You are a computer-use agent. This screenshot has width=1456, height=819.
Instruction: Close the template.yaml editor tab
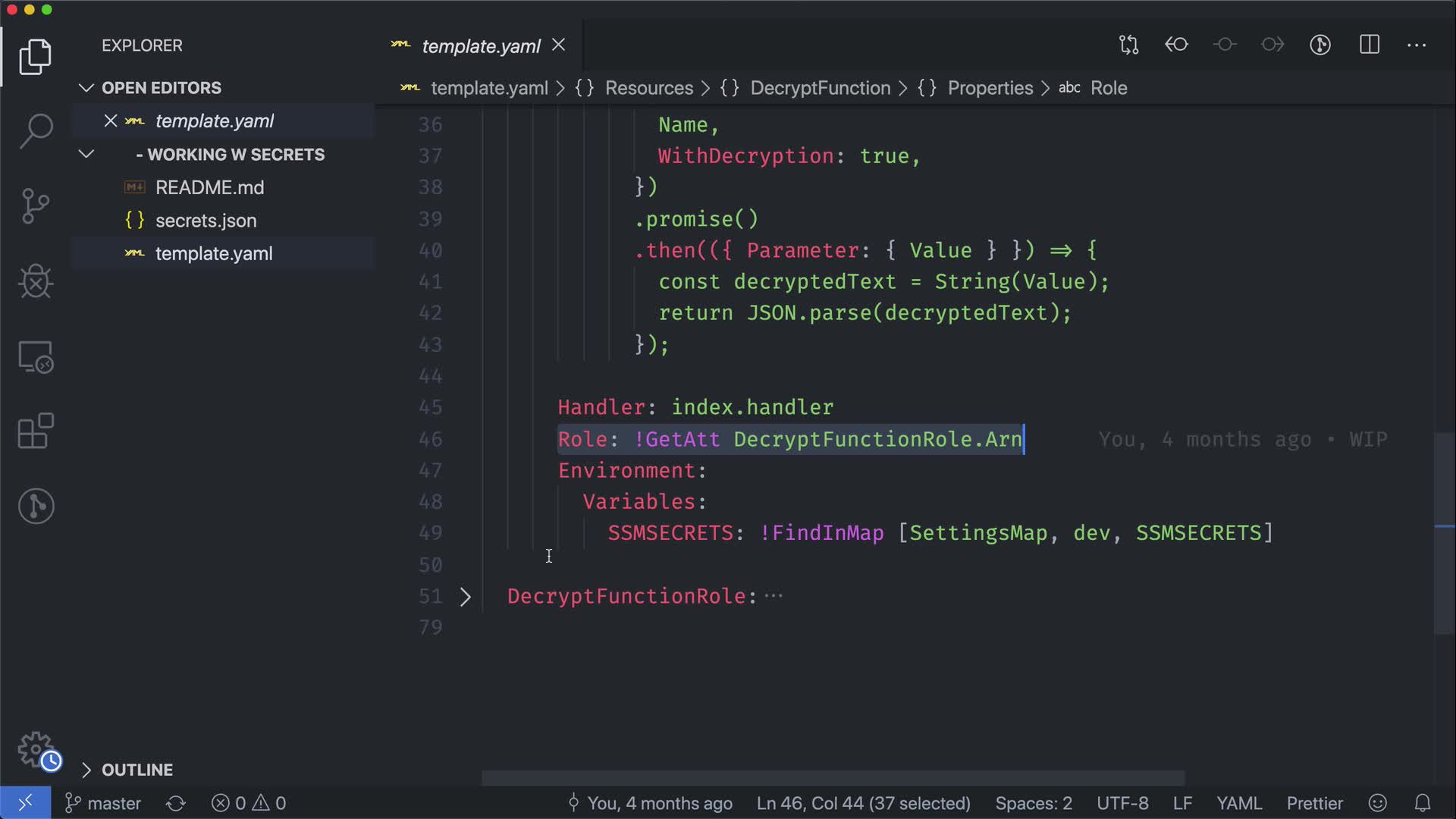point(559,45)
